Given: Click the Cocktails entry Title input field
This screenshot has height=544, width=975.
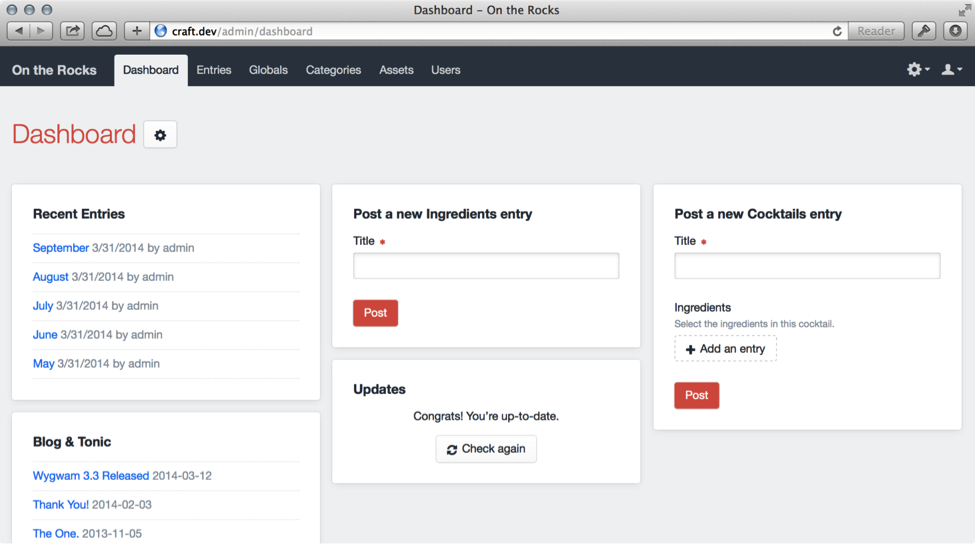Looking at the screenshot, I should pos(807,266).
